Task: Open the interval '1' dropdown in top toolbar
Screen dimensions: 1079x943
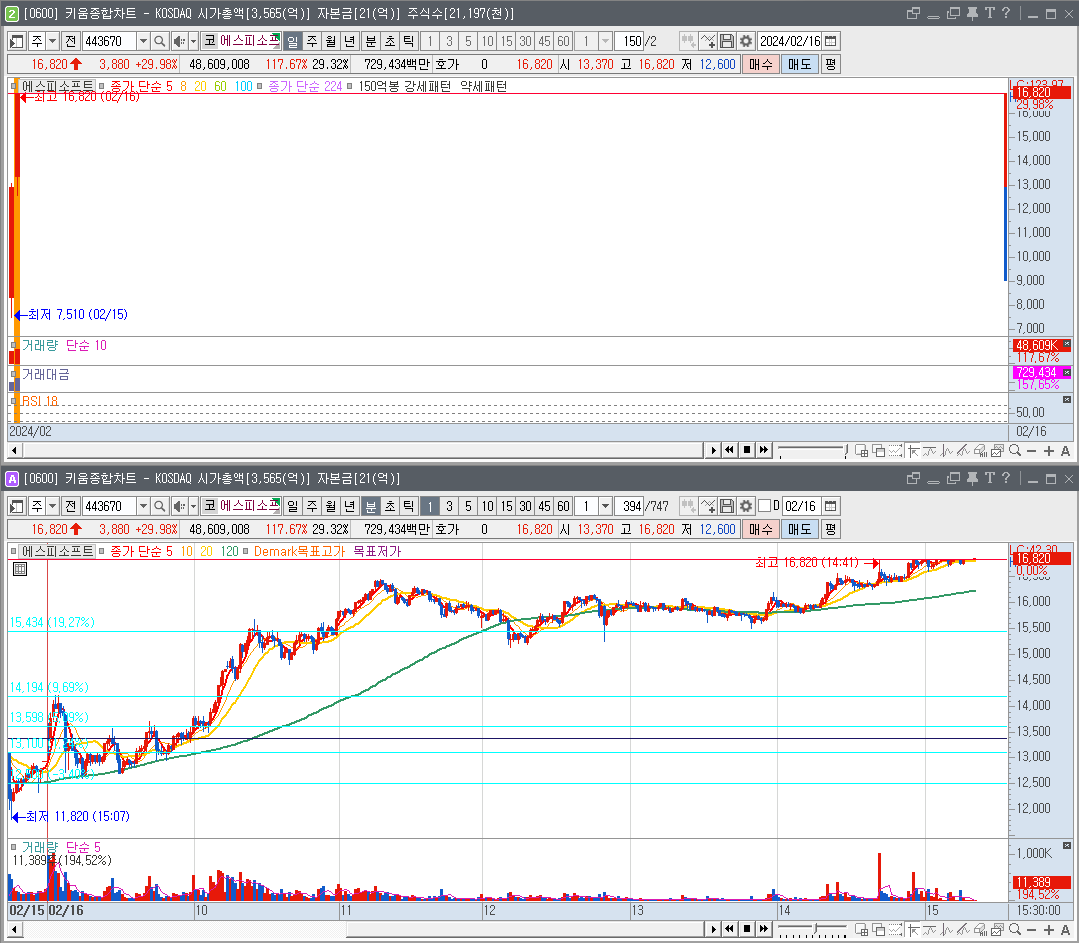Action: click(606, 41)
